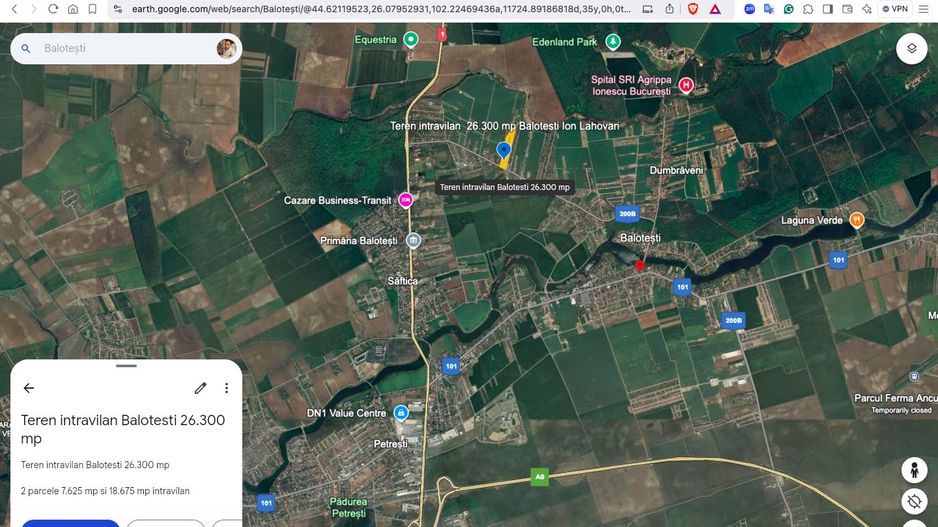938x527 pixels.
Task: Click the Petrești place label
Action: pos(391,444)
